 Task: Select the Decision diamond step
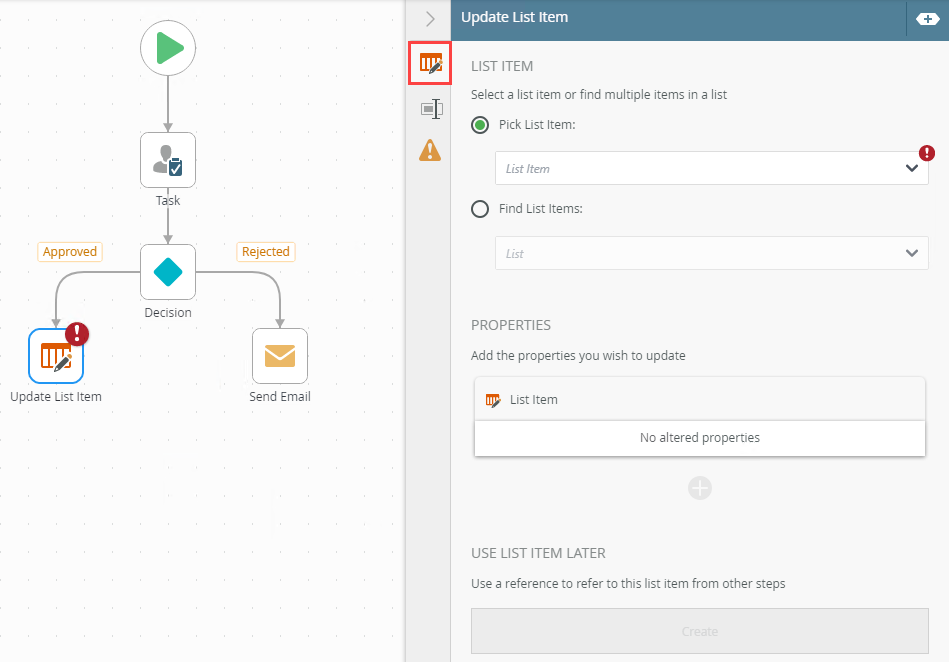pyautogui.click(x=168, y=272)
